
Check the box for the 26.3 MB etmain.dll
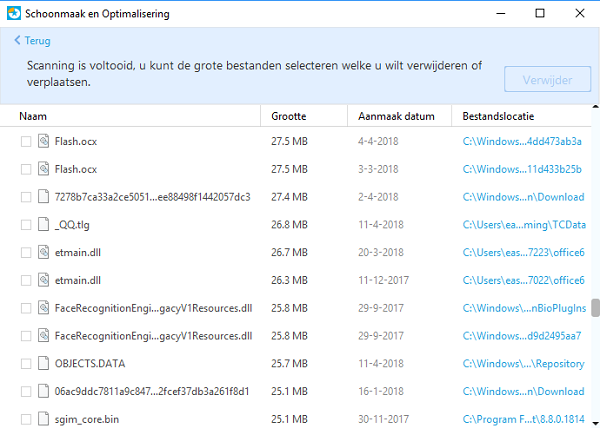click(26, 280)
